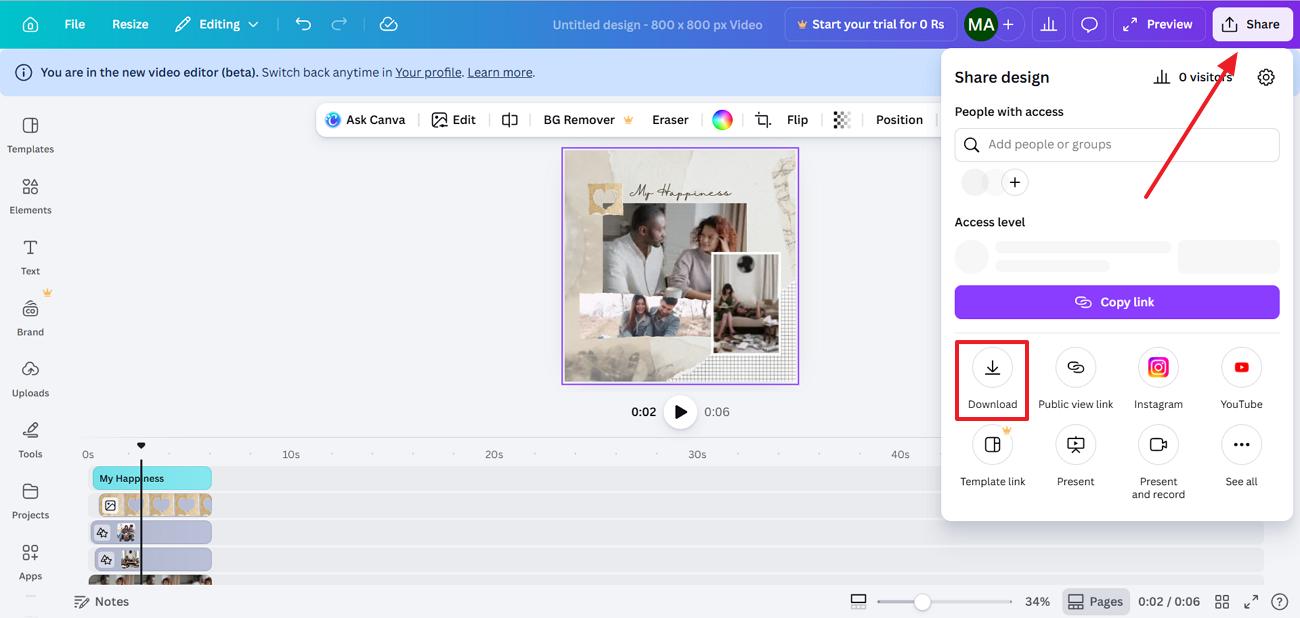The width and height of the screenshot is (1300, 618).
Task: Open the YouTube sharing option
Action: [x=1241, y=367]
